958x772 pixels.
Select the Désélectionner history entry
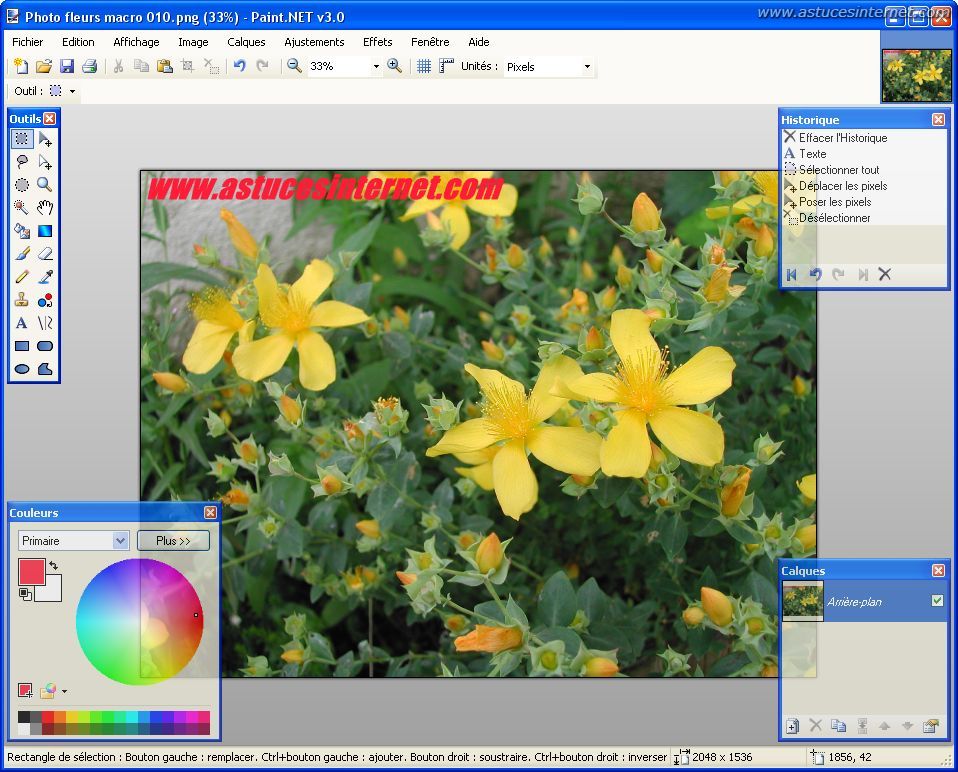(865, 217)
